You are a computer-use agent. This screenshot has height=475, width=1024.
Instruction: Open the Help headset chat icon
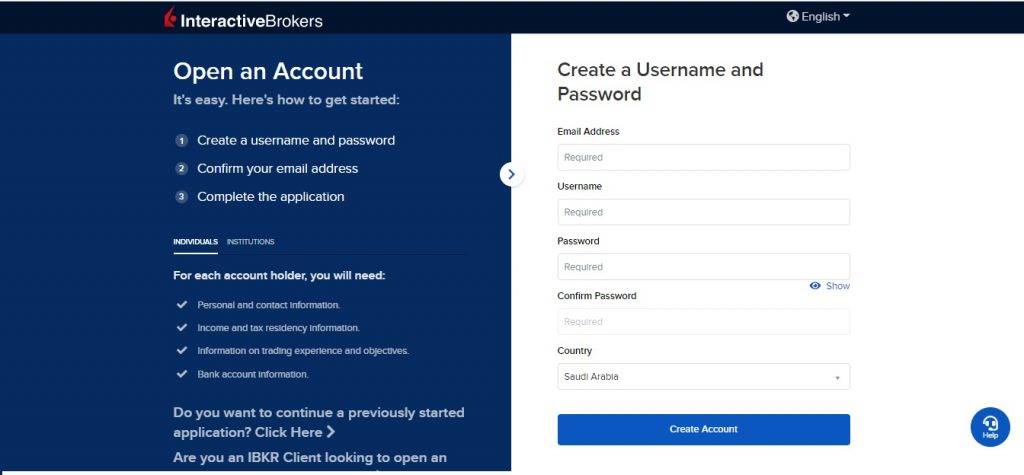990,427
